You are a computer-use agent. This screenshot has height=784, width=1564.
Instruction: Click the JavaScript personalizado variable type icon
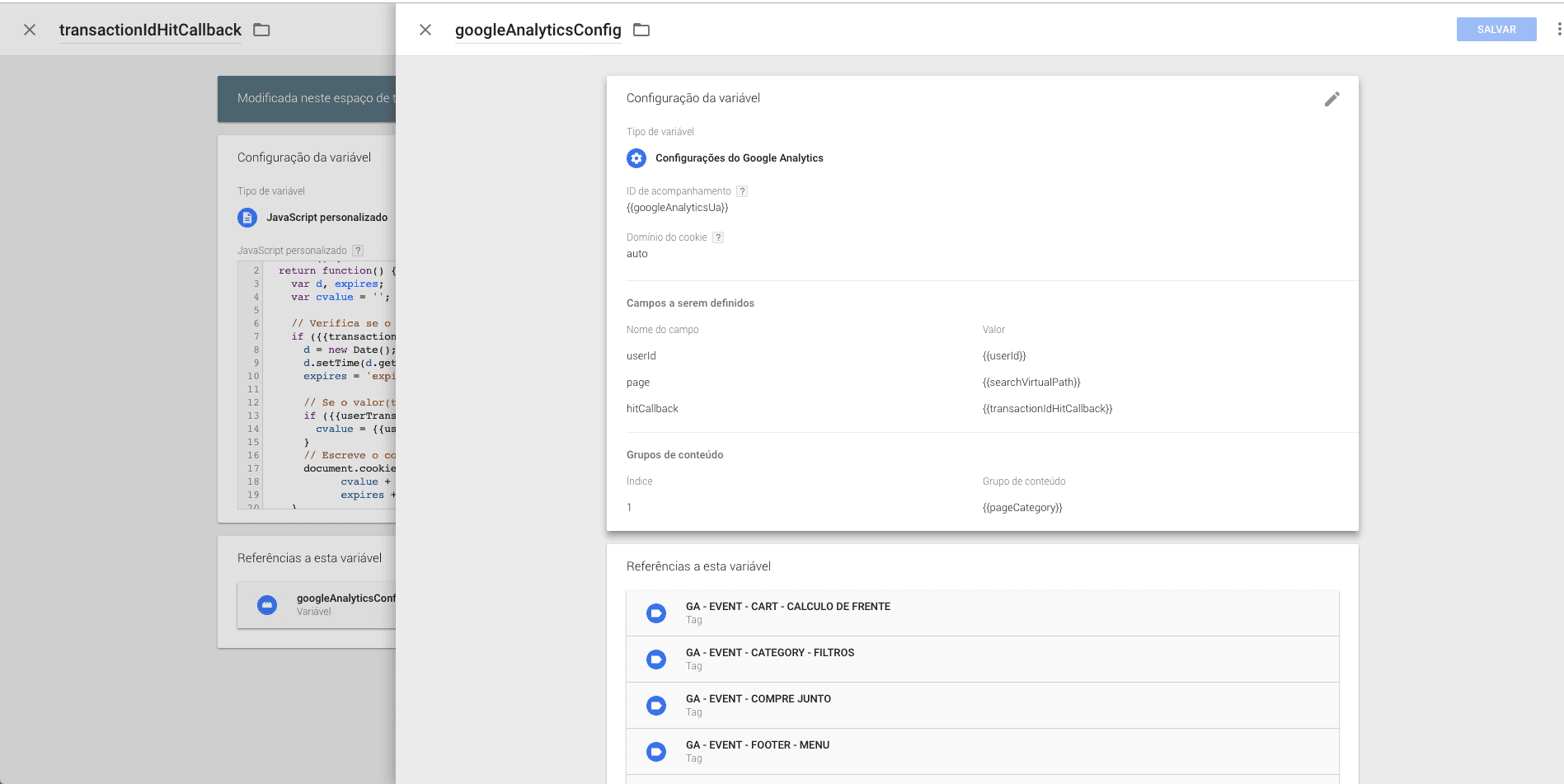pos(247,217)
